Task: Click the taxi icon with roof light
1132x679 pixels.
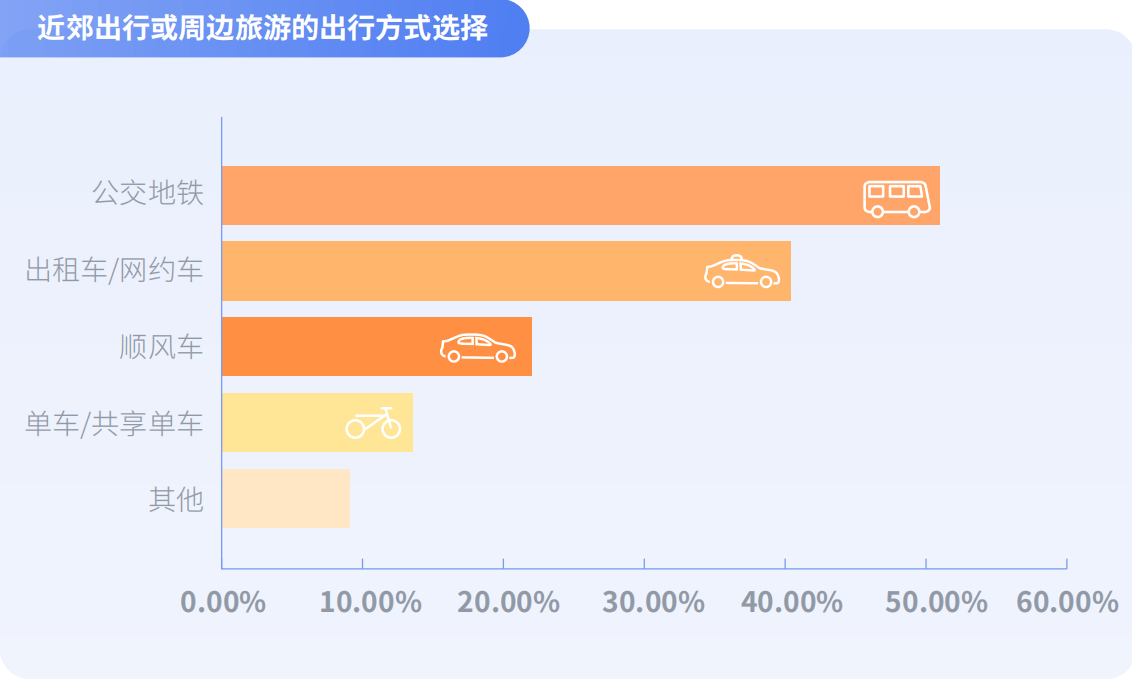Action: (x=741, y=272)
